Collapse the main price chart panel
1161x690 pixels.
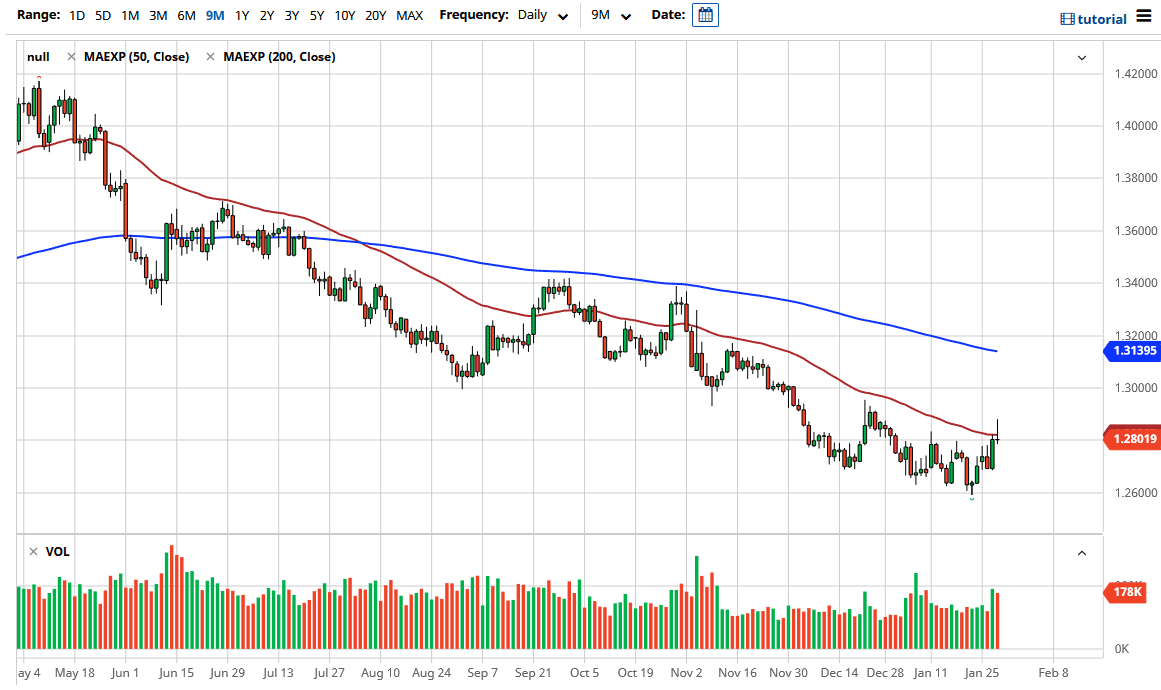click(x=1081, y=58)
